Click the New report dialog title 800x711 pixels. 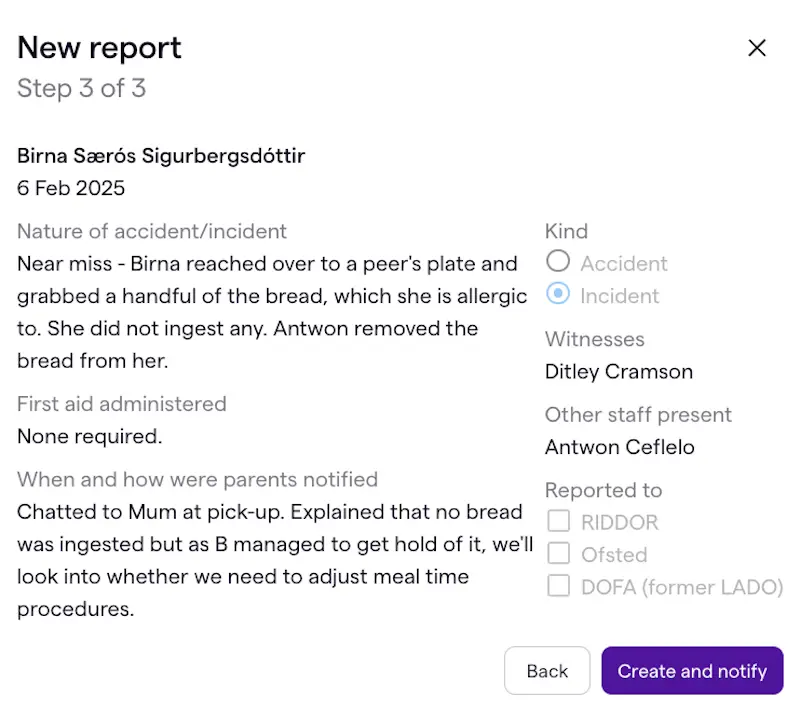tap(99, 47)
